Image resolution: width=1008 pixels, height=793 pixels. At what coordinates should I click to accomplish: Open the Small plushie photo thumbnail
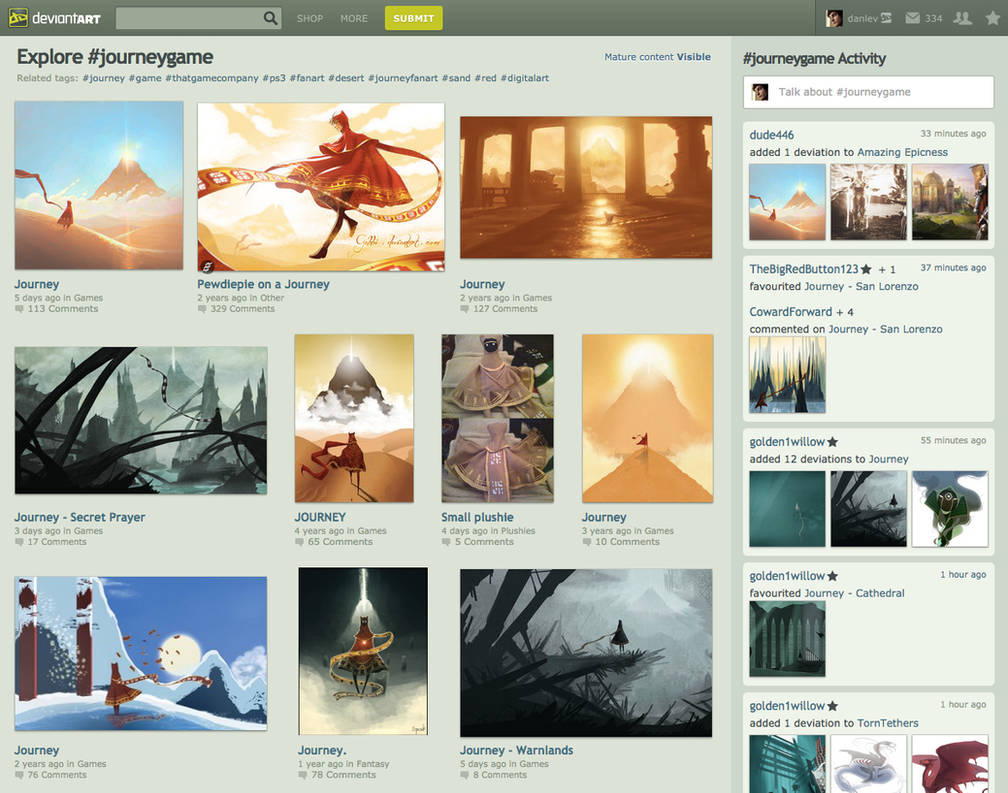click(x=498, y=418)
